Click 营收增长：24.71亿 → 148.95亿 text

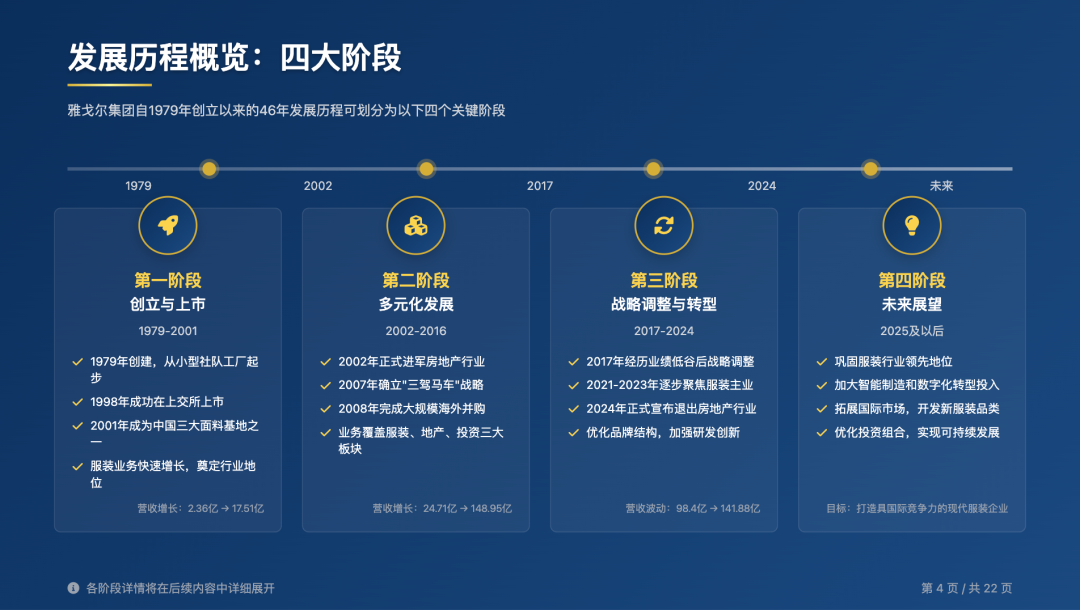pyautogui.click(x=442, y=509)
